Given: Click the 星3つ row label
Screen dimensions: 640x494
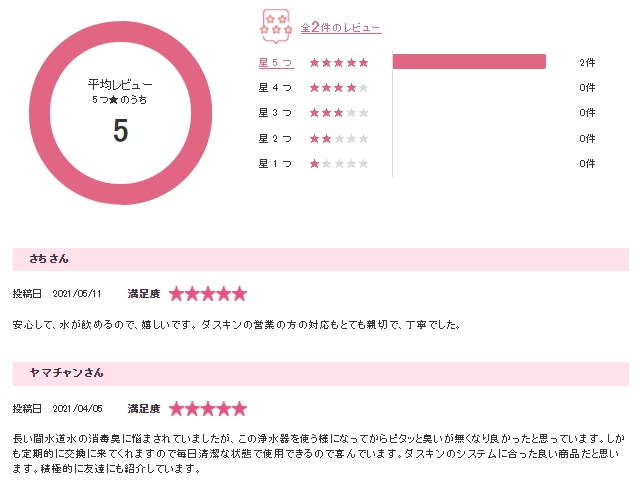Looking at the screenshot, I should [275, 112].
